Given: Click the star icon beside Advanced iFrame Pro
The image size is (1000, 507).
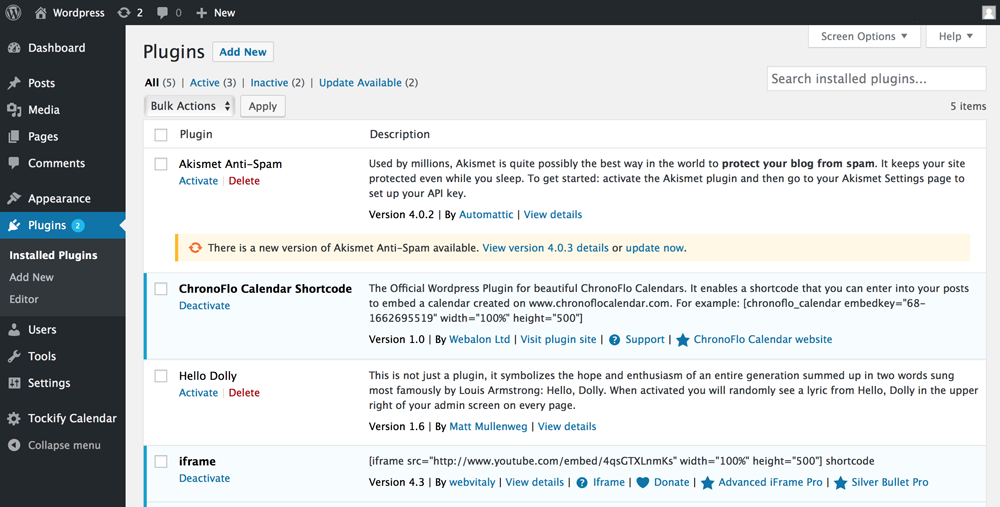Looking at the screenshot, I should coord(707,483).
